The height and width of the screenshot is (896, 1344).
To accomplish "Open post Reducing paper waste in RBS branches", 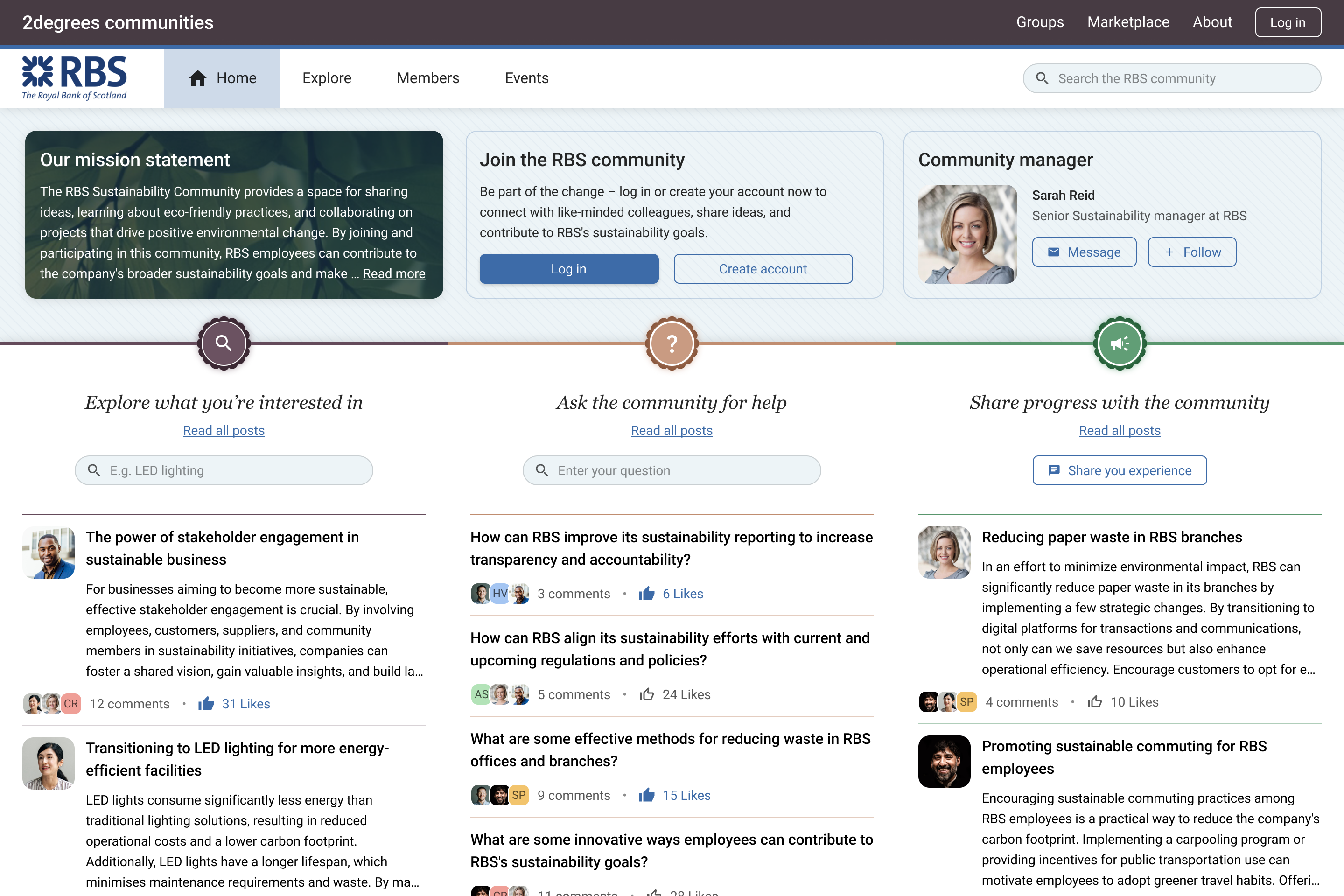I will [x=1112, y=537].
